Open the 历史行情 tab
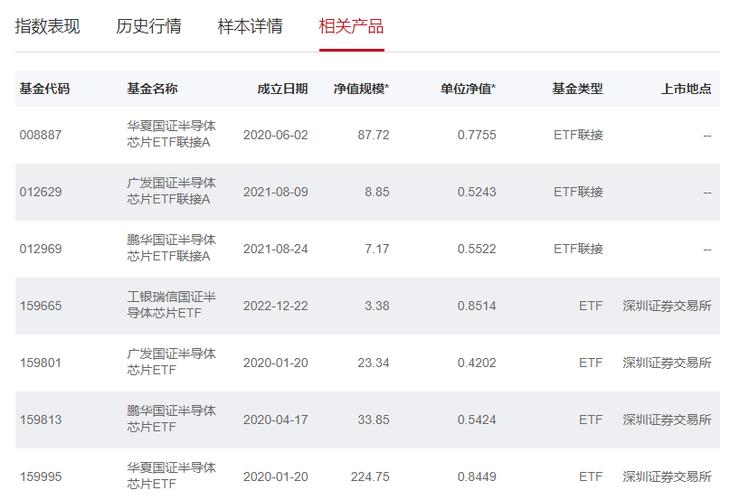The image size is (740, 500). click(x=149, y=26)
